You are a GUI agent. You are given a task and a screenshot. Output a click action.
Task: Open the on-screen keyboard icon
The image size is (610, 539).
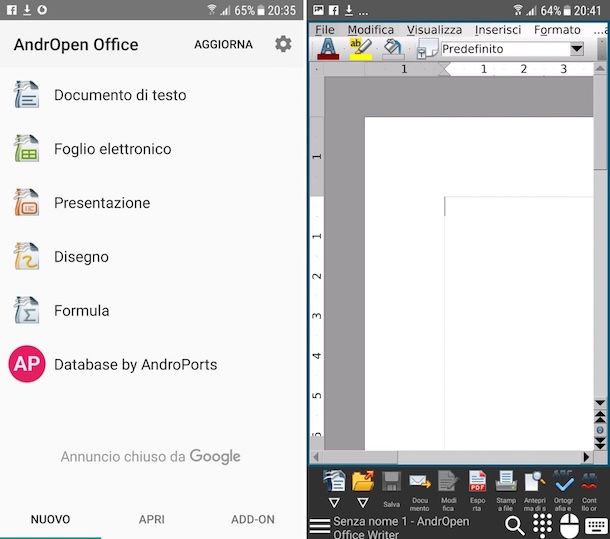click(x=597, y=526)
